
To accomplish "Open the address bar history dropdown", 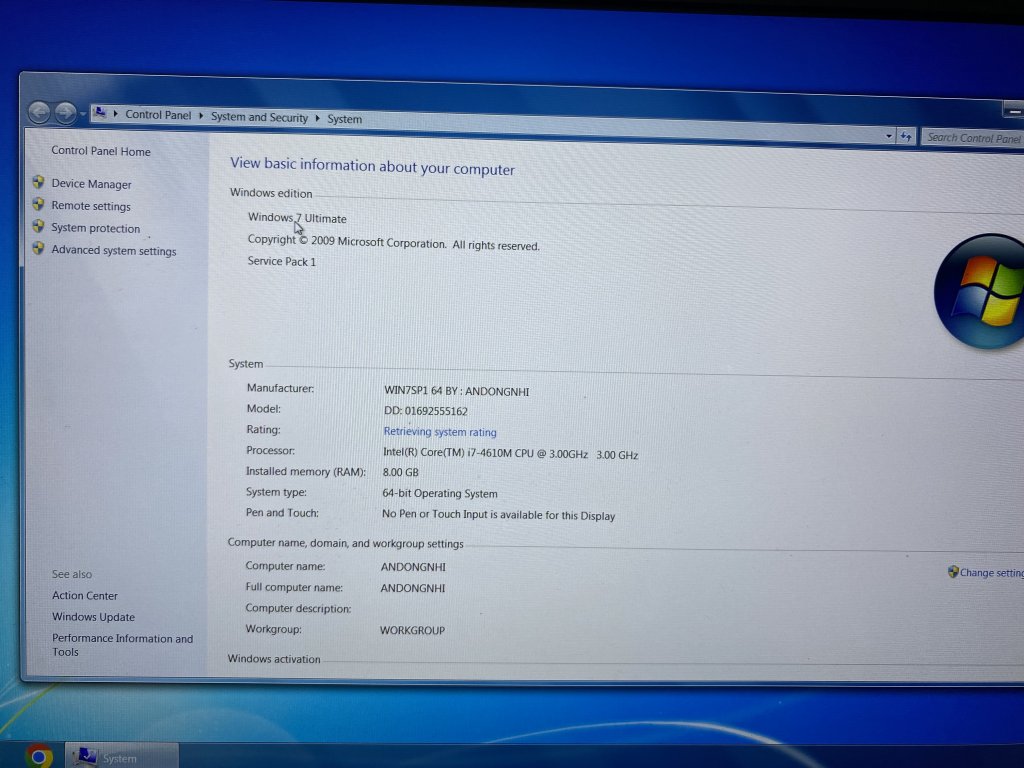I will (x=889, y=136).
